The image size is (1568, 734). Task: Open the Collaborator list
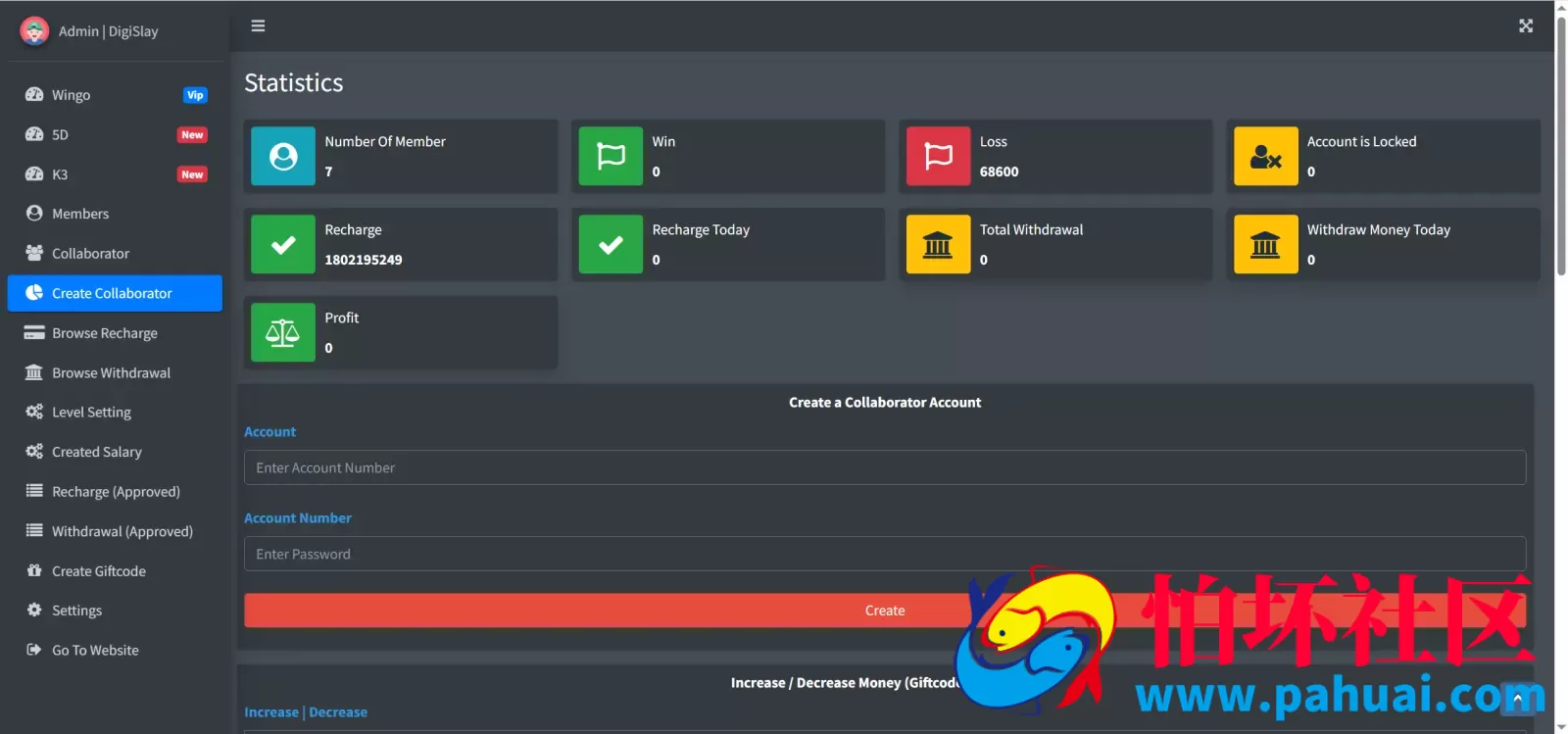pyautogui.click(x=115, y=253)
